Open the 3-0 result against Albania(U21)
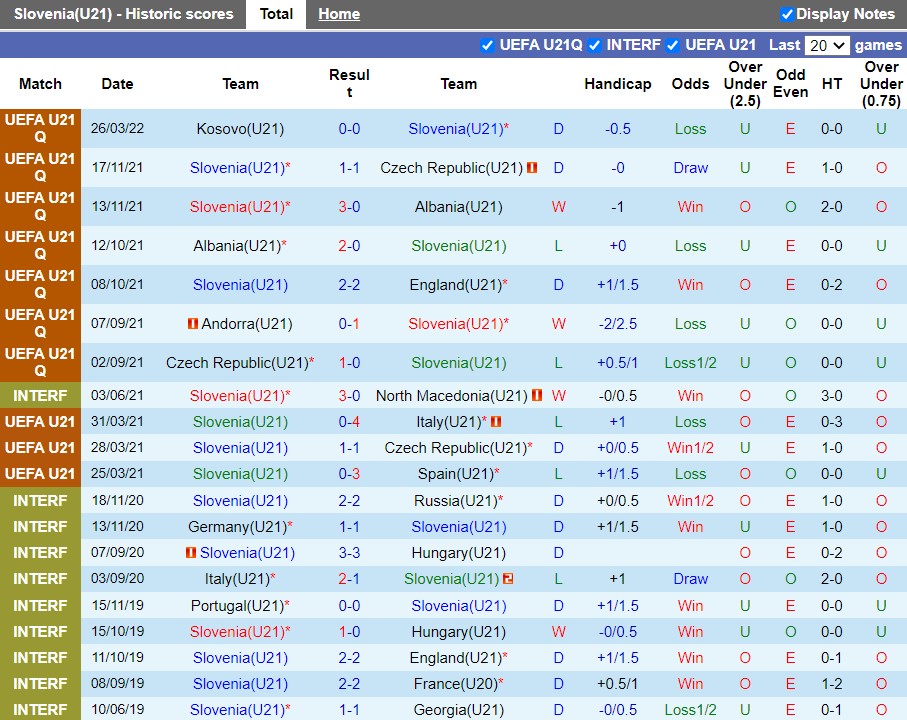 349,207
